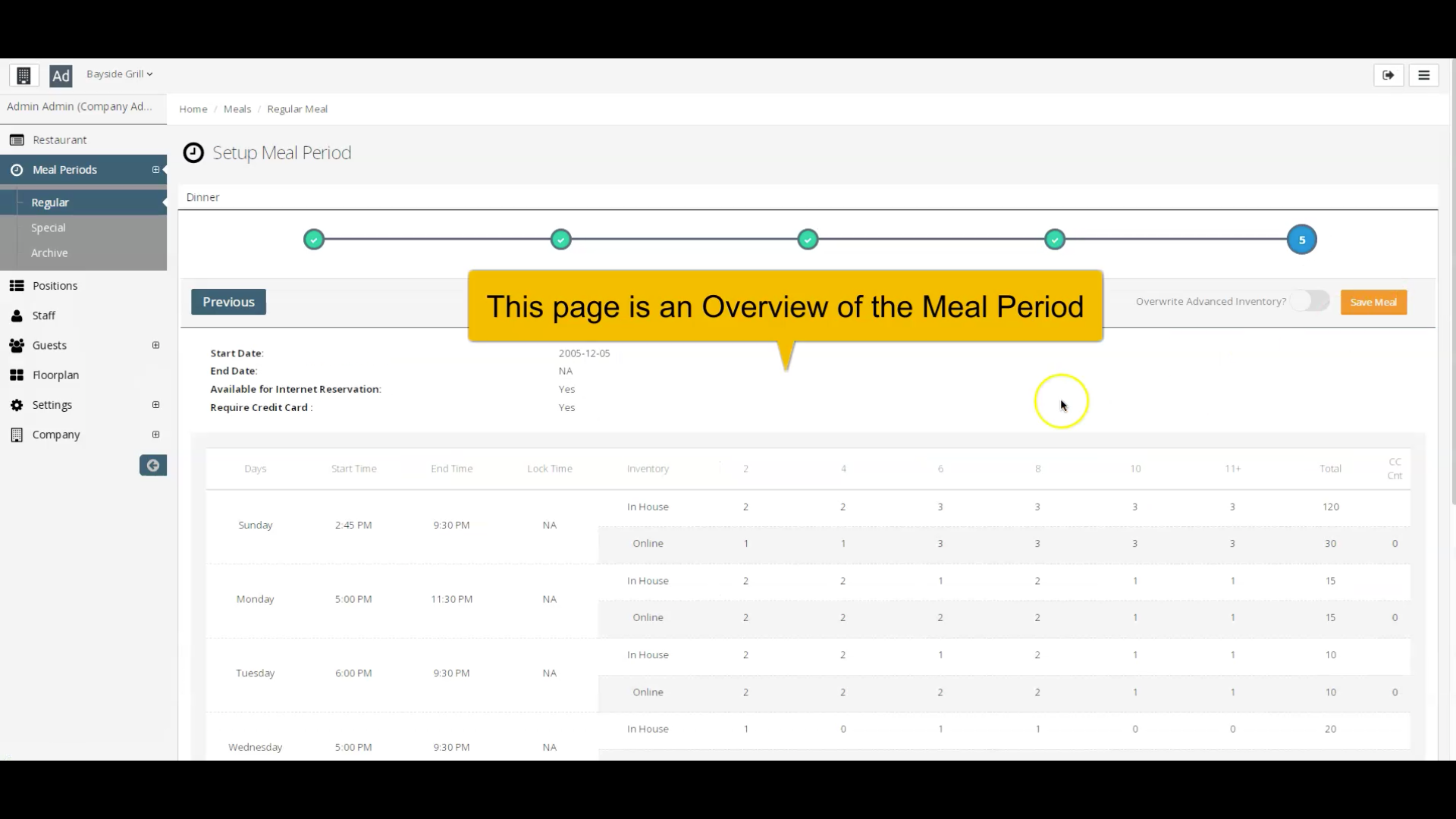Collapse the Meal Periods expander
Viewport: 1456px width, 819px height.
click(155, 170)
